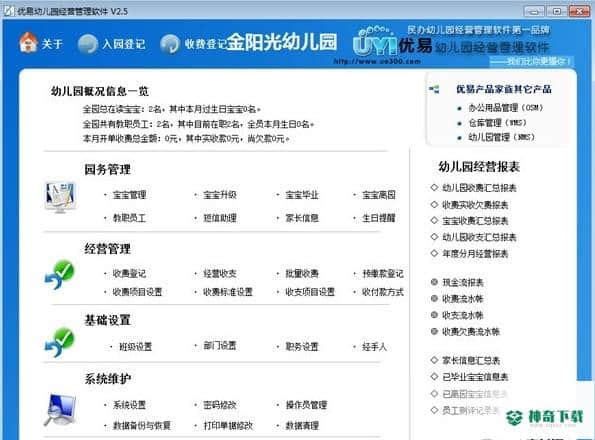Open 教职员工 module

click(129, 218)
